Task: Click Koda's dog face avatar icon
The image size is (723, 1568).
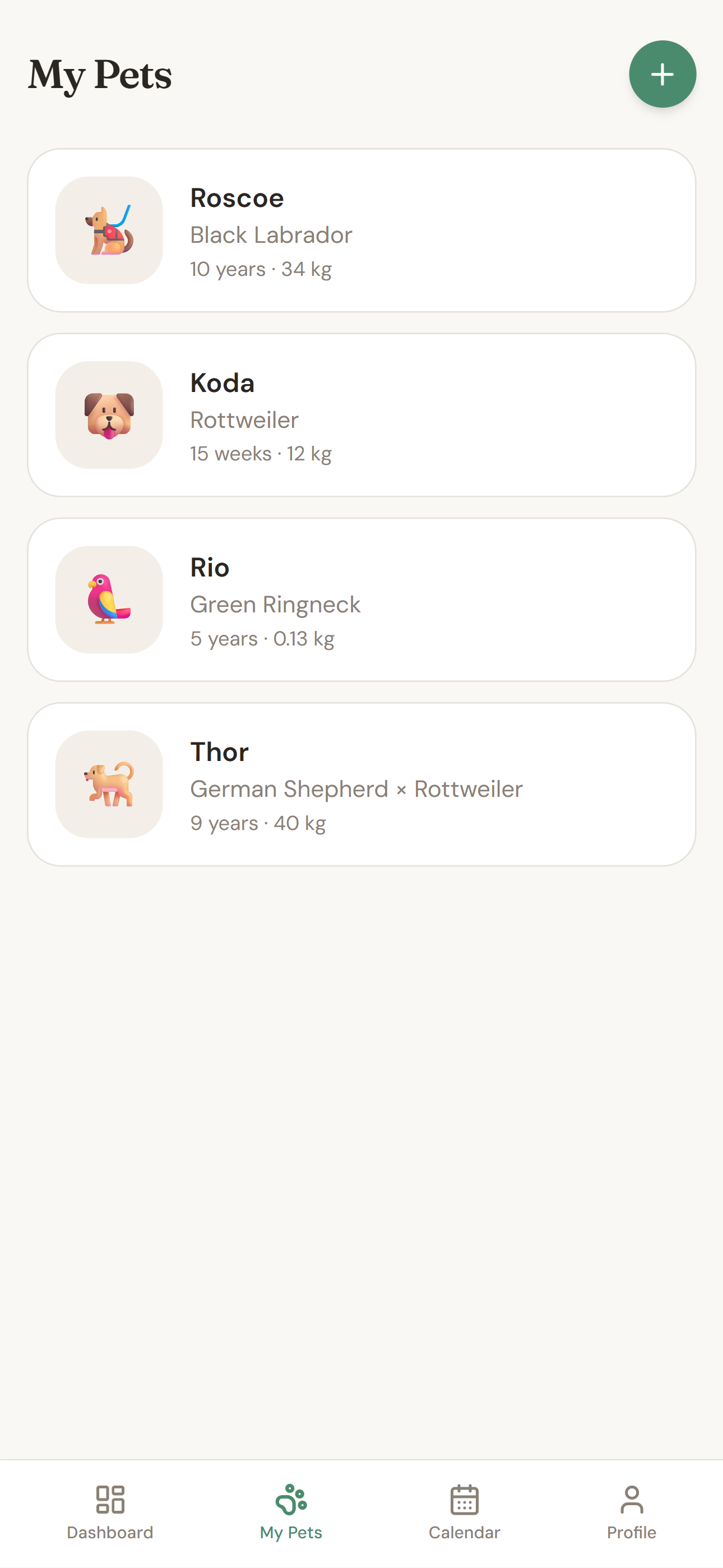Action: (109, 415)
